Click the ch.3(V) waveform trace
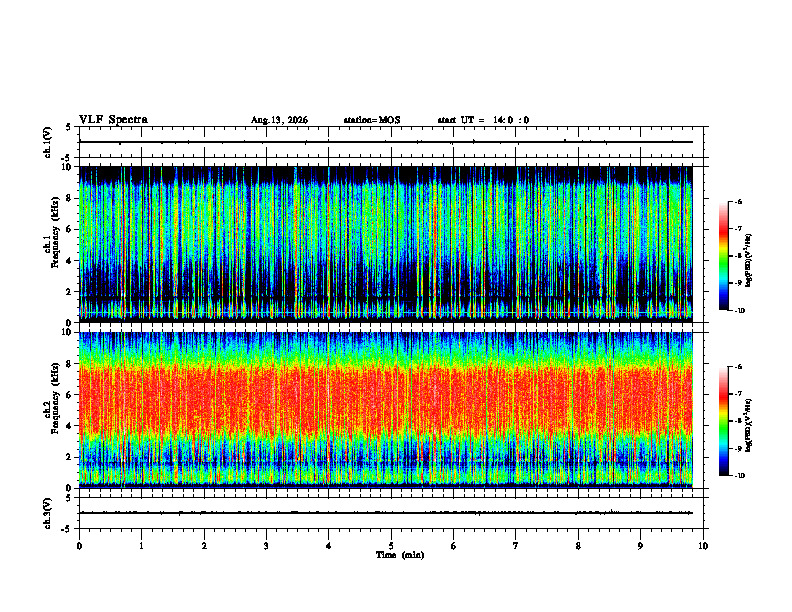The height and width of the screenshot is (612, 792). pos(386,513)
